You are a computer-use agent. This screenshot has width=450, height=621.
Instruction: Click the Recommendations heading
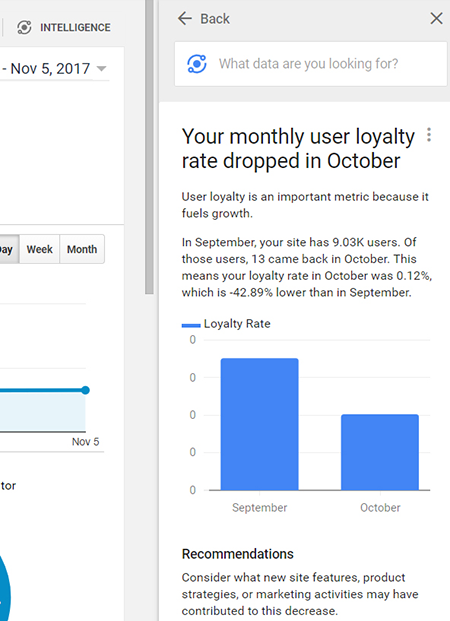pos(238,554)
